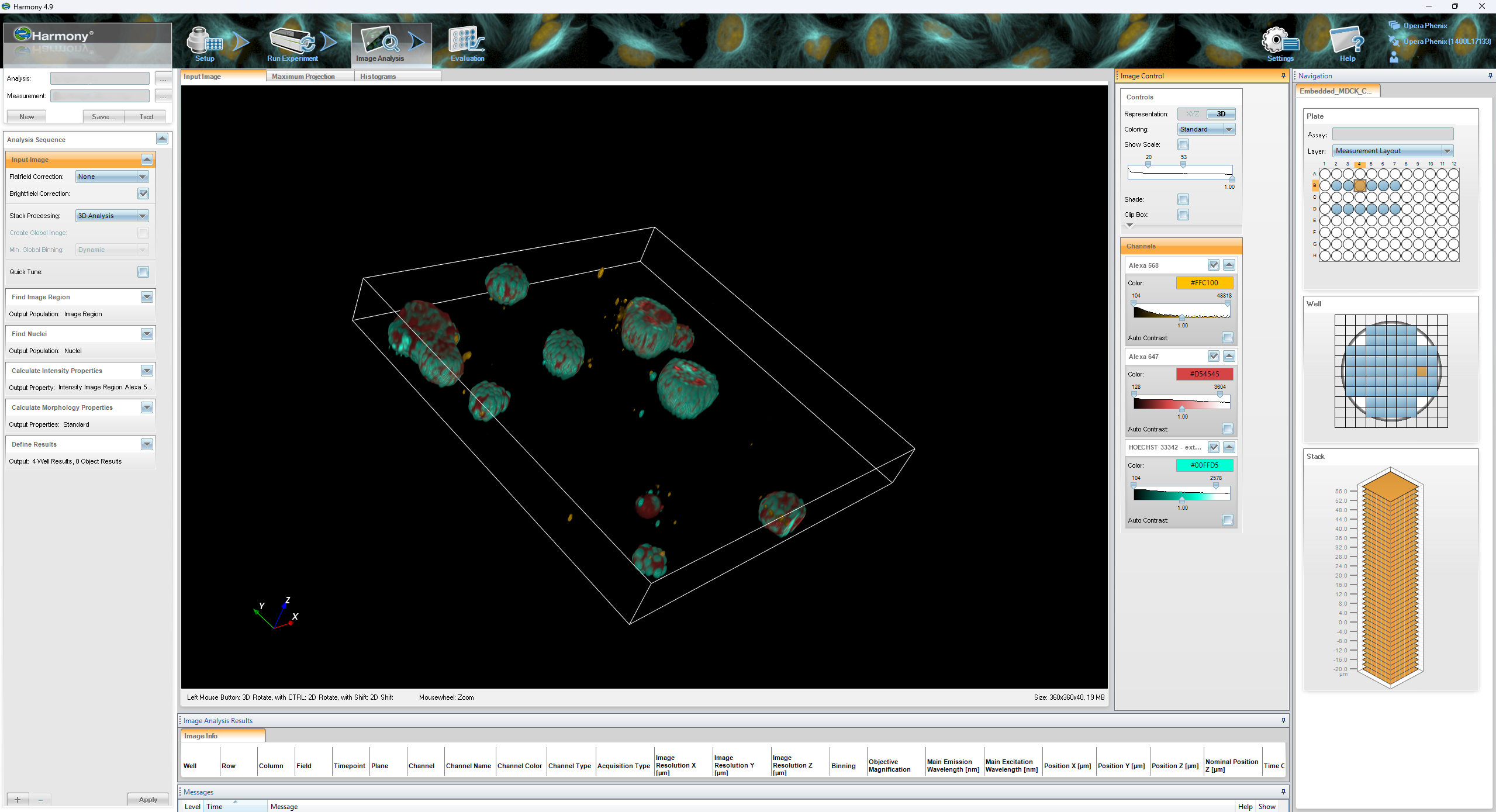The height and width of the screenshot is (812, 1496).
Task: Click the Apply button
Action: click(148, 799)
